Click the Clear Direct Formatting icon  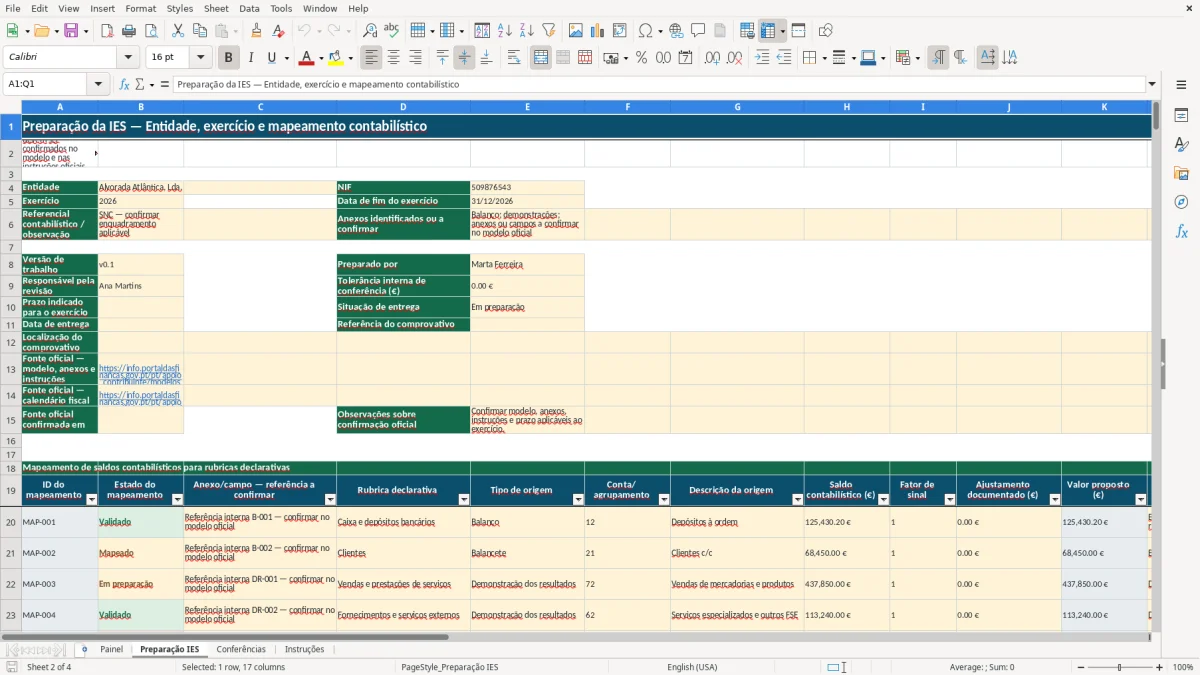pos(277,31)
